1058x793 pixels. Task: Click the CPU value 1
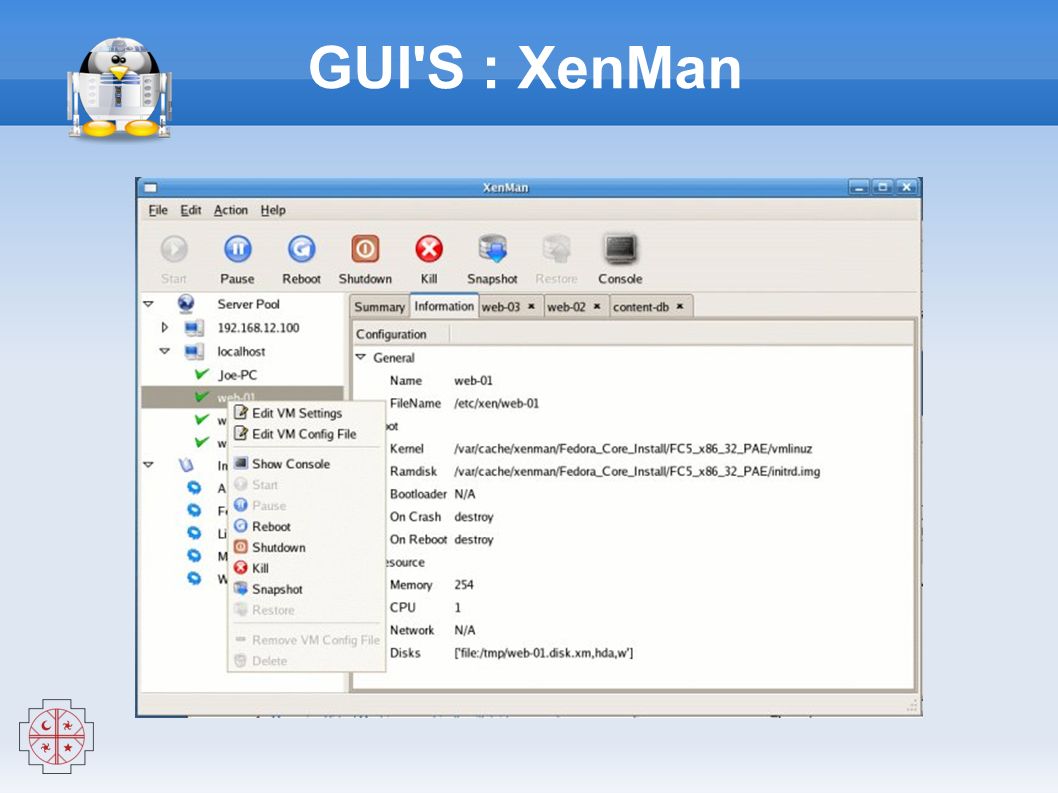pyautogui.click(x=457, y=607)
